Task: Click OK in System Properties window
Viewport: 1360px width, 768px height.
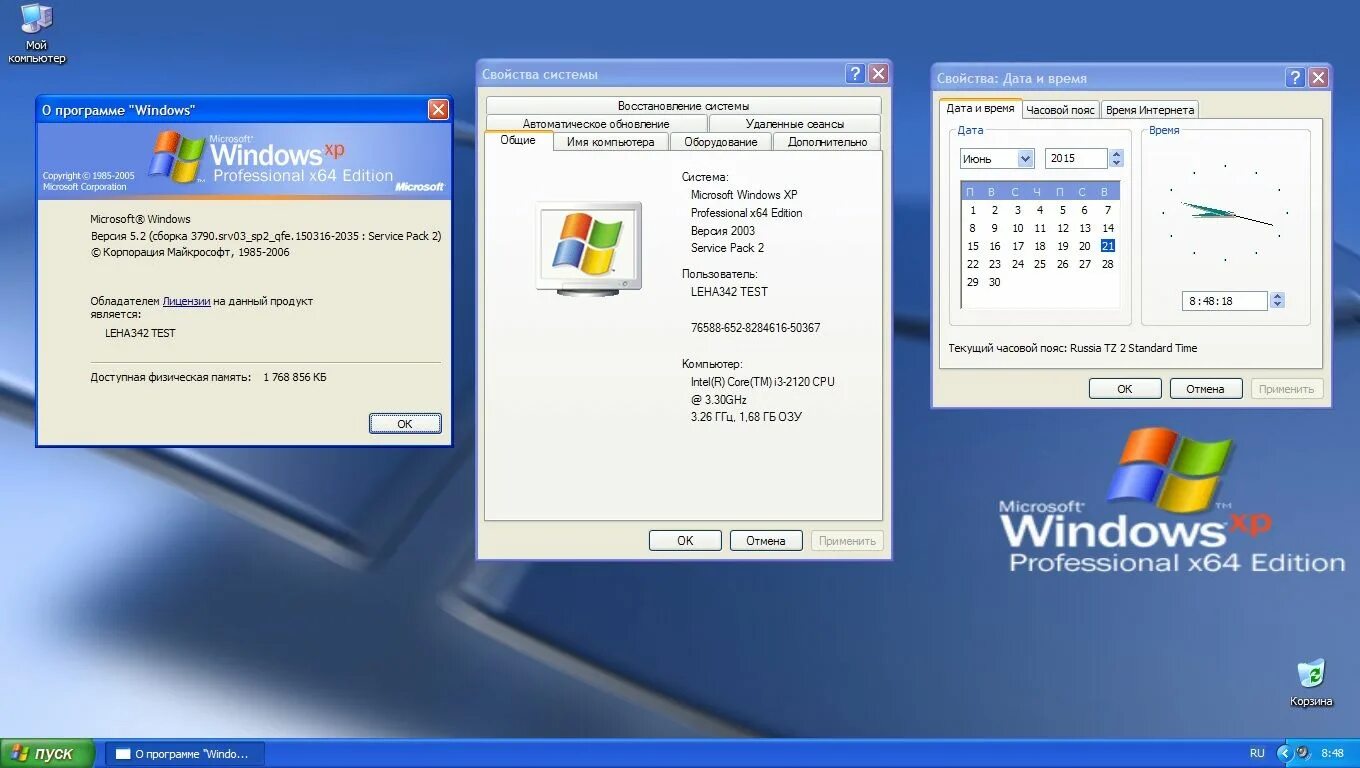Action: pos(685,541)
